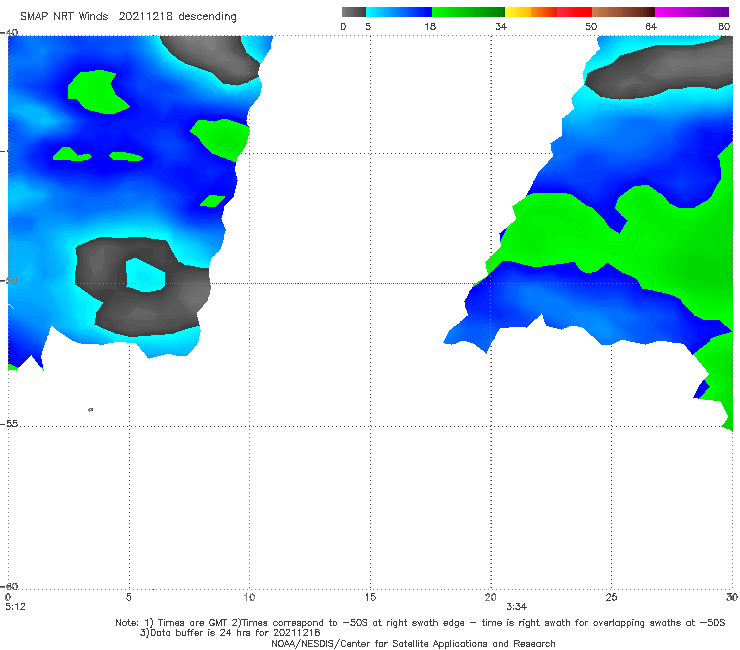
Task: Click the cyan patch inside the gray ring
Action: click(145, 275)
